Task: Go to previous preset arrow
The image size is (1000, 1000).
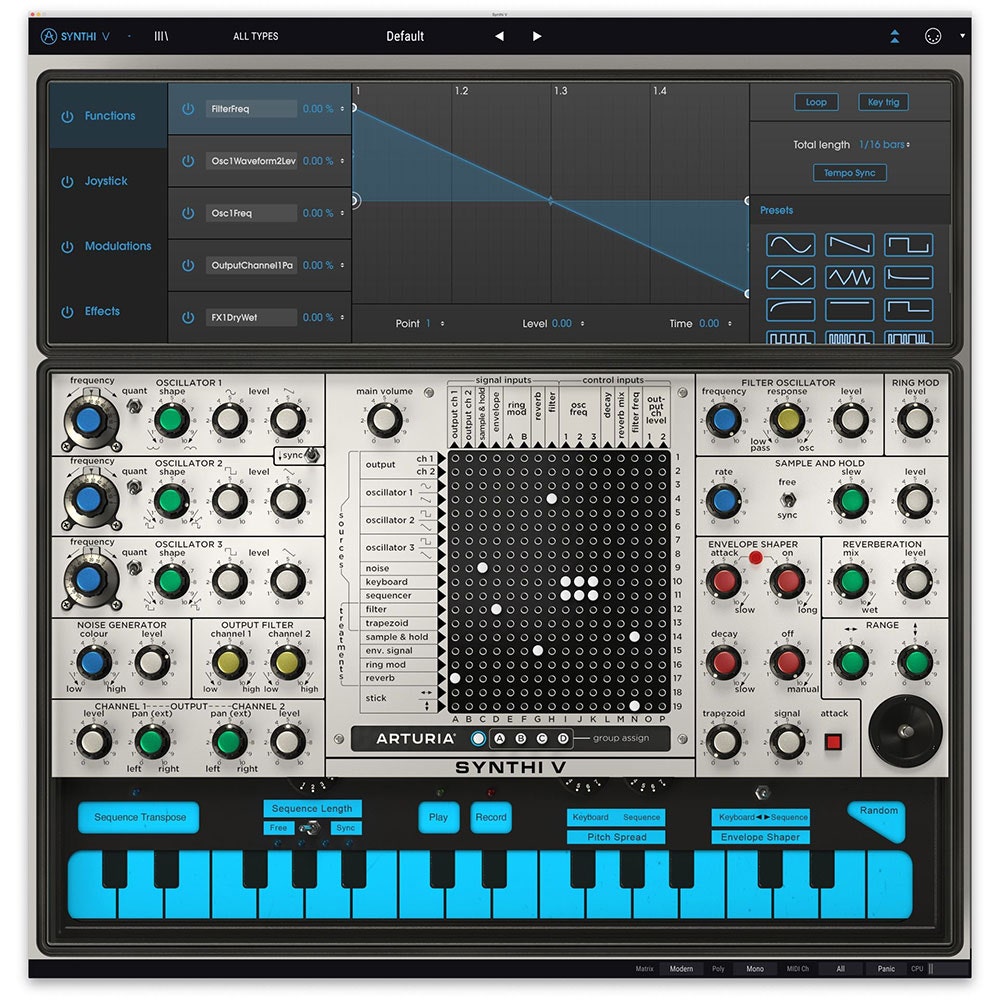Action: click(x=499, y=36)
